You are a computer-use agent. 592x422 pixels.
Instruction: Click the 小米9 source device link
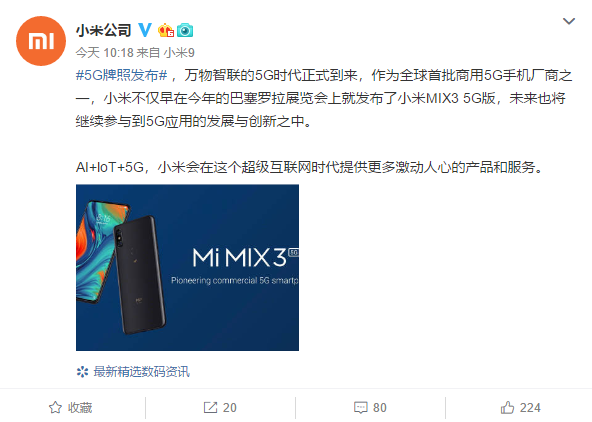click(179, 53)
